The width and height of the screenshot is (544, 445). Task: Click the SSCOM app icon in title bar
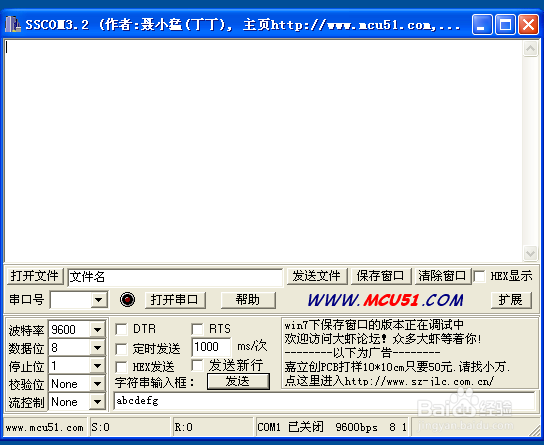click(13, 24)
